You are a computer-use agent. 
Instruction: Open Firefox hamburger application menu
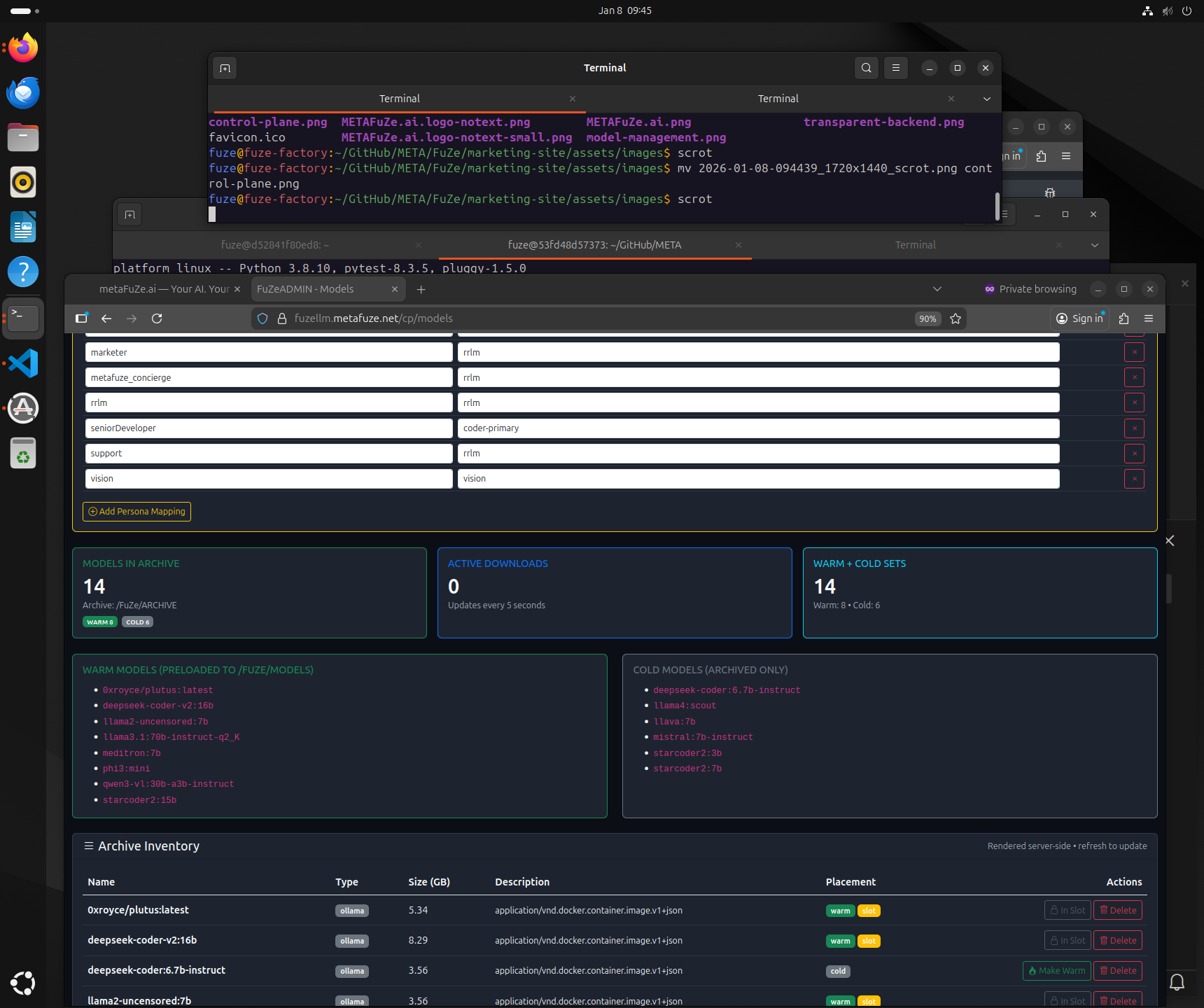pyautogui.click(x=1149, y=318)
